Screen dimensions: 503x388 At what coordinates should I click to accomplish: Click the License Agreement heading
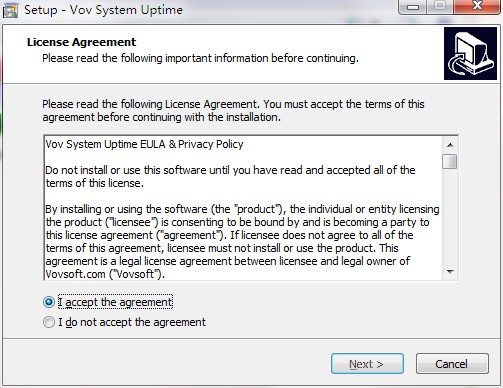[x=81, y=42]
